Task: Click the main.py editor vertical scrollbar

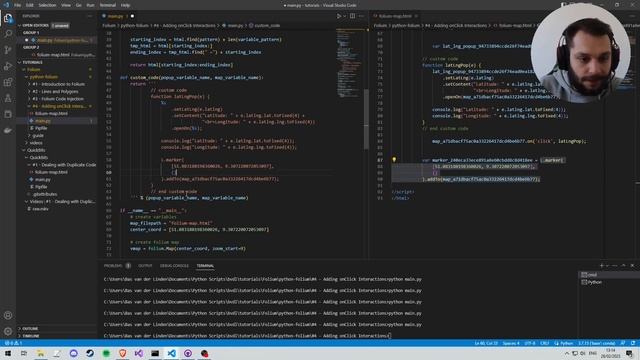Action: pos(366,118)
